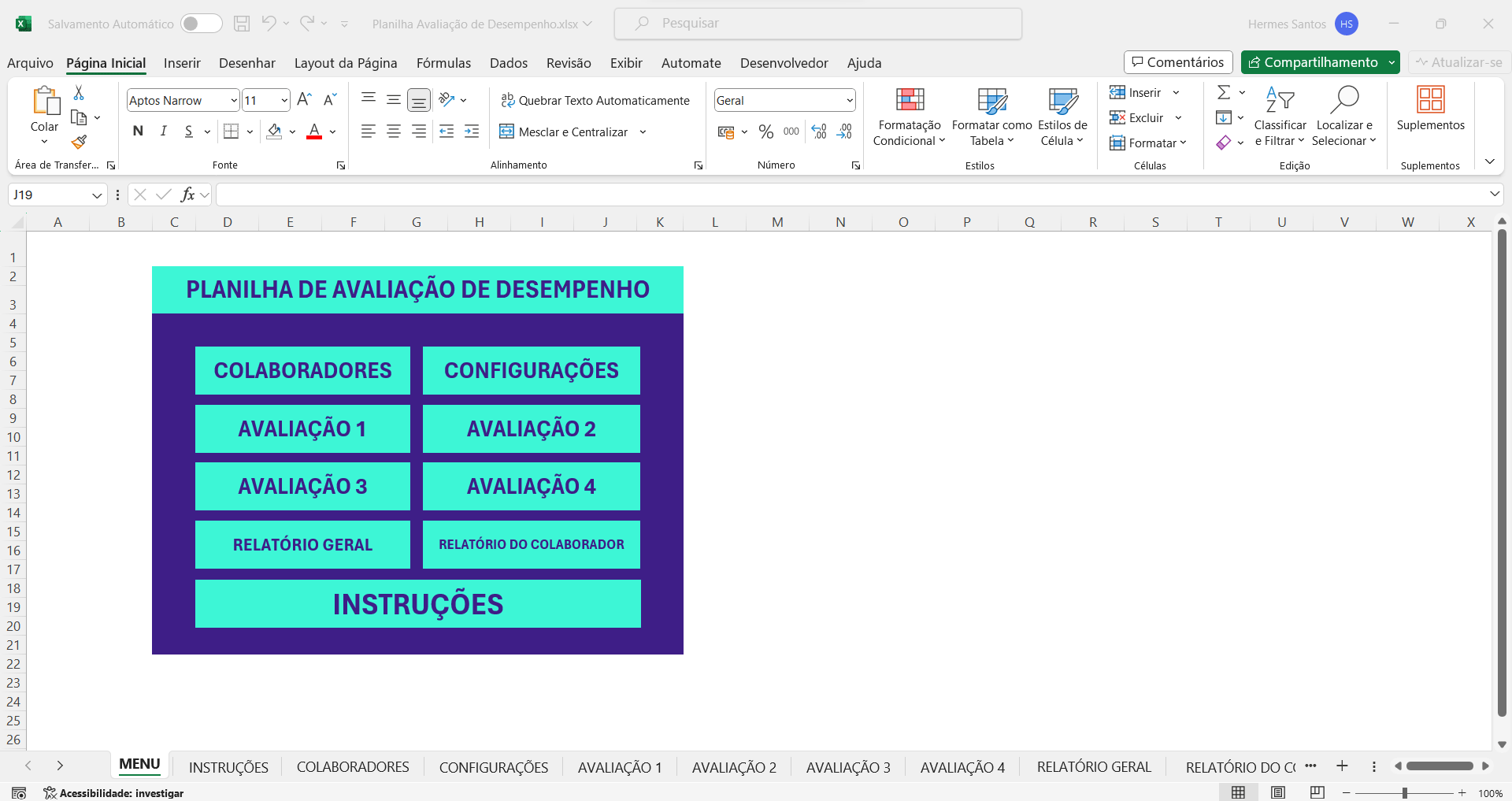Open the font size 11 dropdown
The width and height of the screenshot is (1512, 801).
284,100
